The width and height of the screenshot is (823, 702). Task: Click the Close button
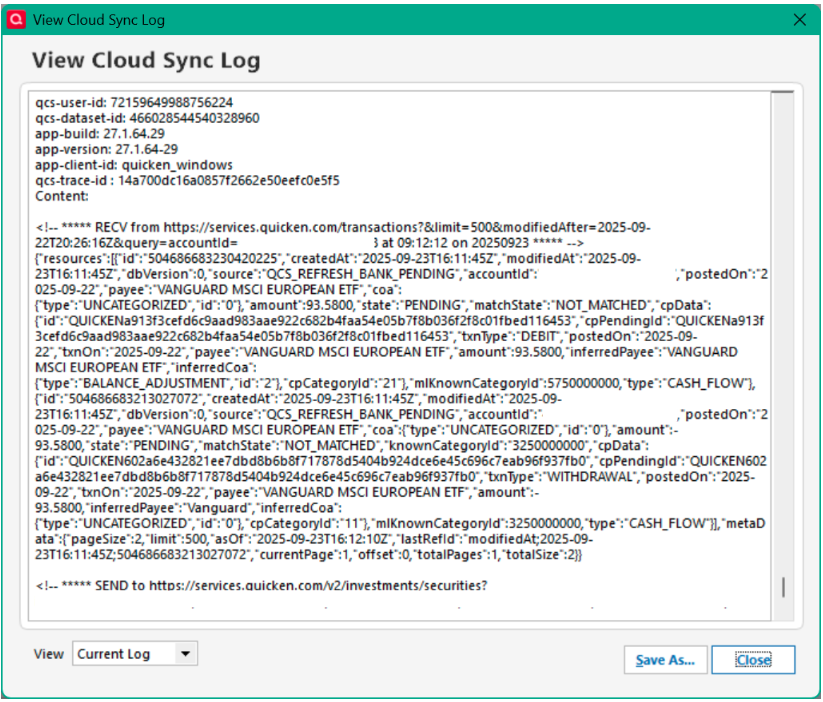click(753, 660)
